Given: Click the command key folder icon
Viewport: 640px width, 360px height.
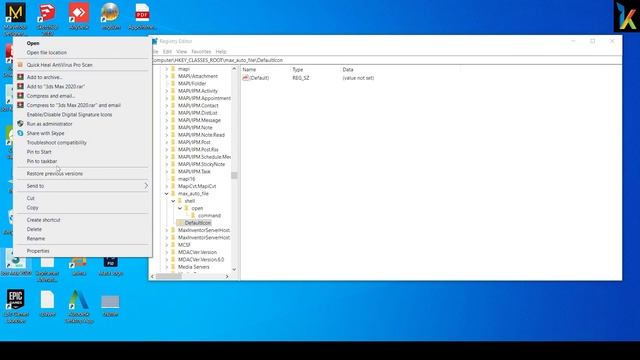Looking at the screenshot, I should click(193, 216).
